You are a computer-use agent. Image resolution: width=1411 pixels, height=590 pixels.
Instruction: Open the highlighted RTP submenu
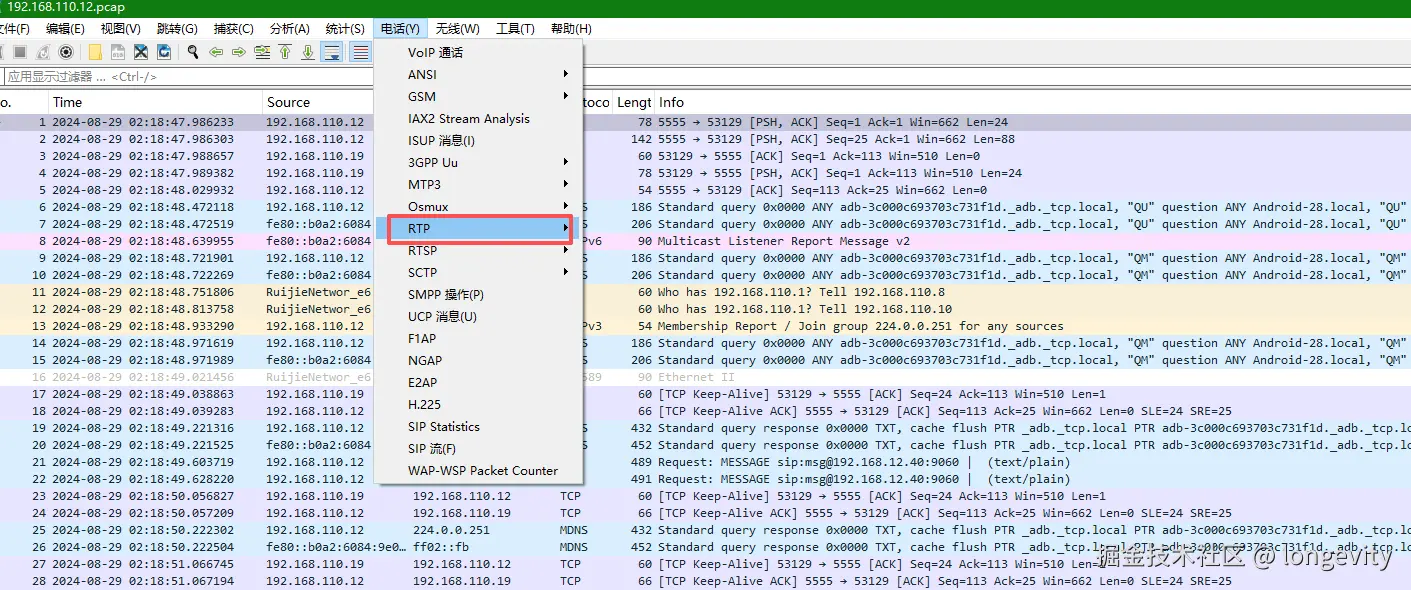click(x=480, y=229)
